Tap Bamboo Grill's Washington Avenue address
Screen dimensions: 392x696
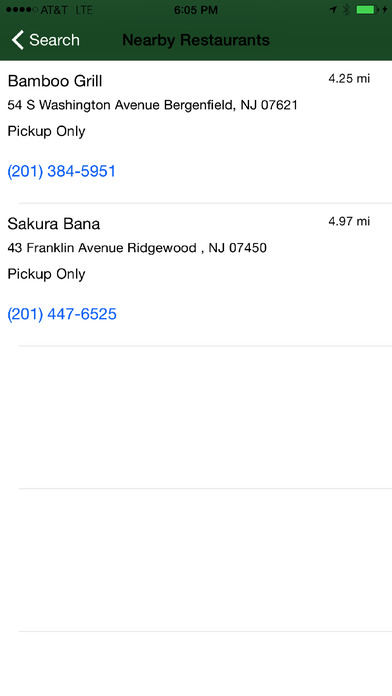pyautogui.click(x=152, y=105)
